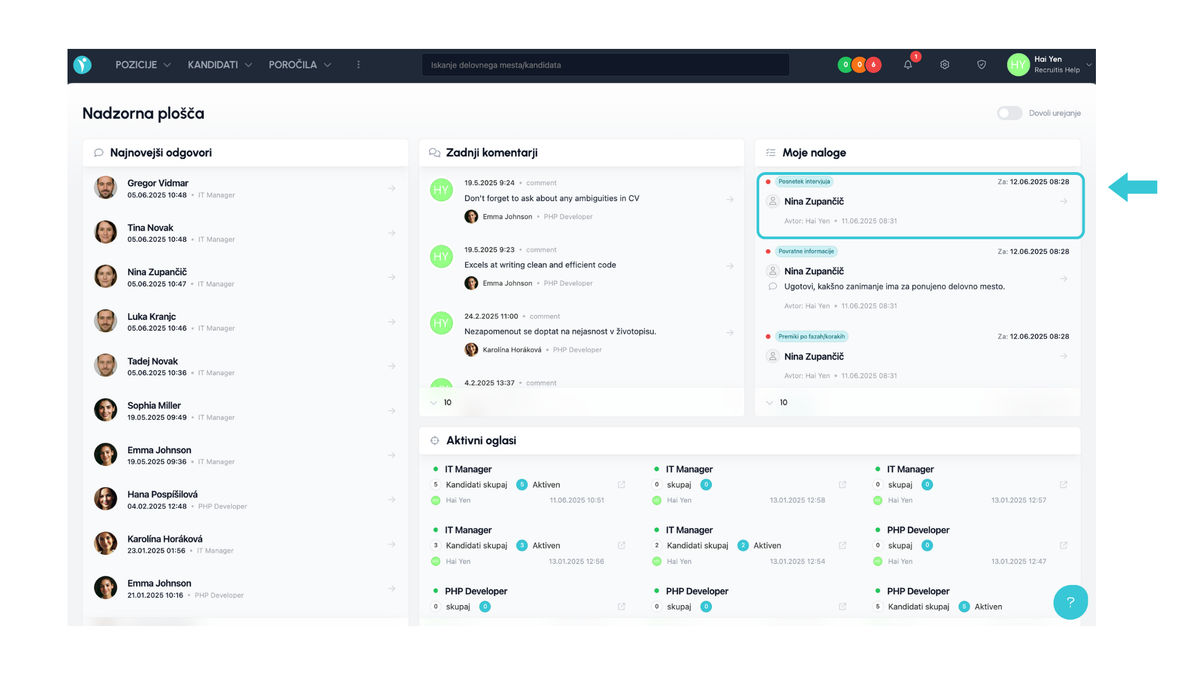Click Gregor Vidmar's avatar photo
1200x675 pixels.
coord(105,188)
